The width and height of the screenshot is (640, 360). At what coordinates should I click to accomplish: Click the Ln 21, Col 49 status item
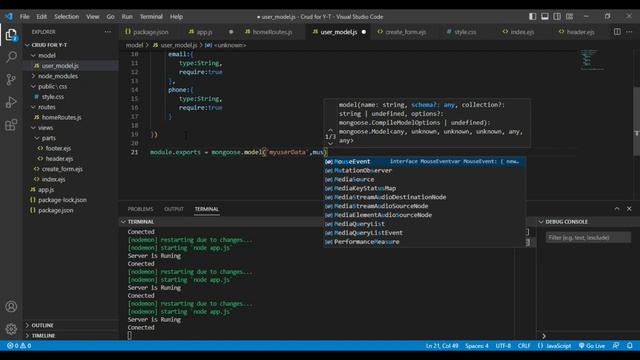[442, 346]
